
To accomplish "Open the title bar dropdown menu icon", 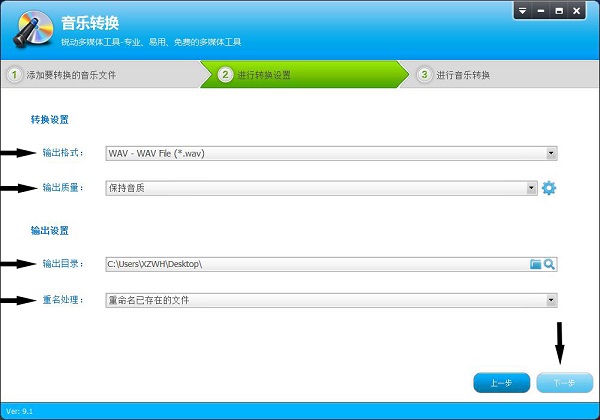I will (523, 11).
